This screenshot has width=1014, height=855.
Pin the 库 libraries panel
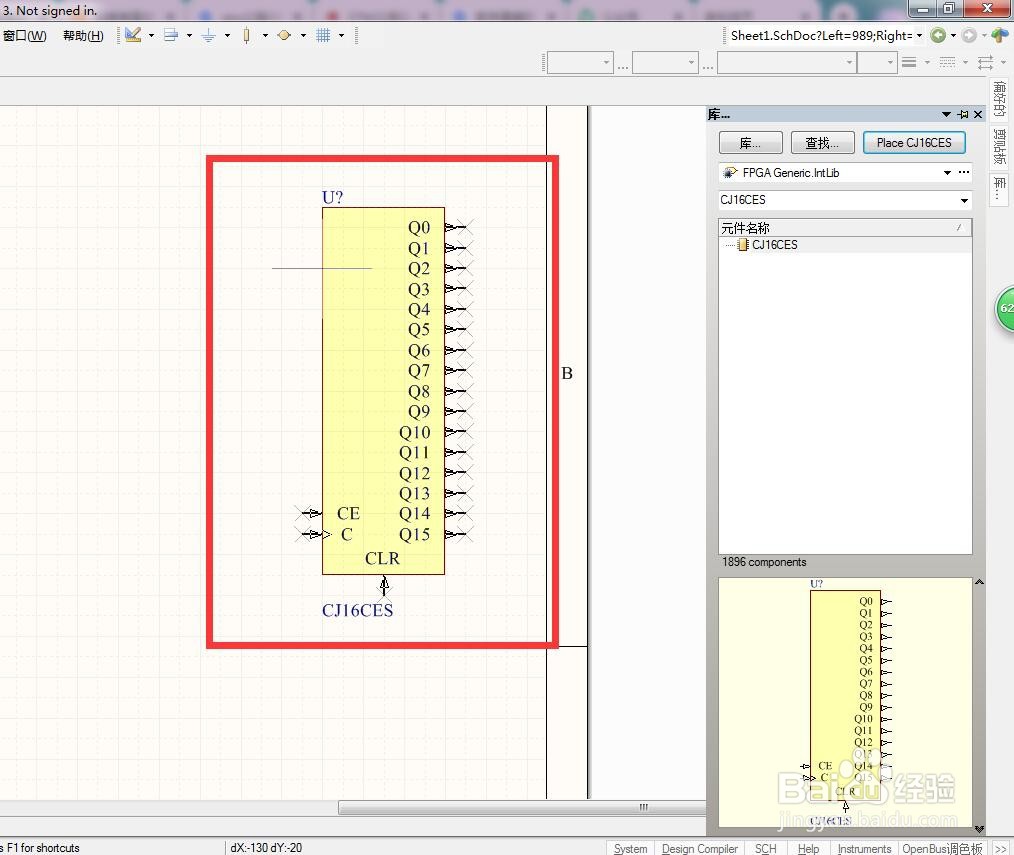tap(963, 114)
